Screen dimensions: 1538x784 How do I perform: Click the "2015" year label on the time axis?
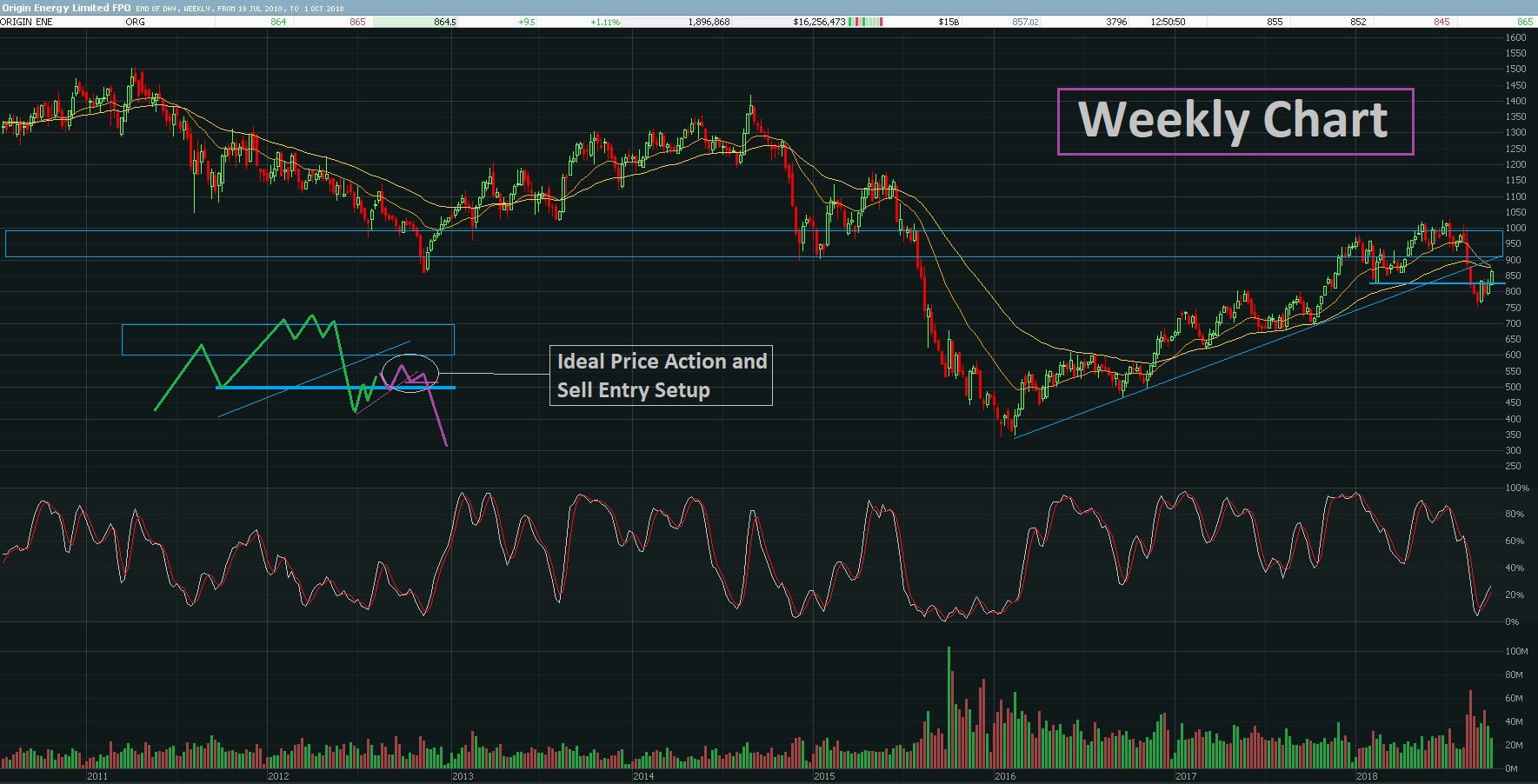(824, 776)
